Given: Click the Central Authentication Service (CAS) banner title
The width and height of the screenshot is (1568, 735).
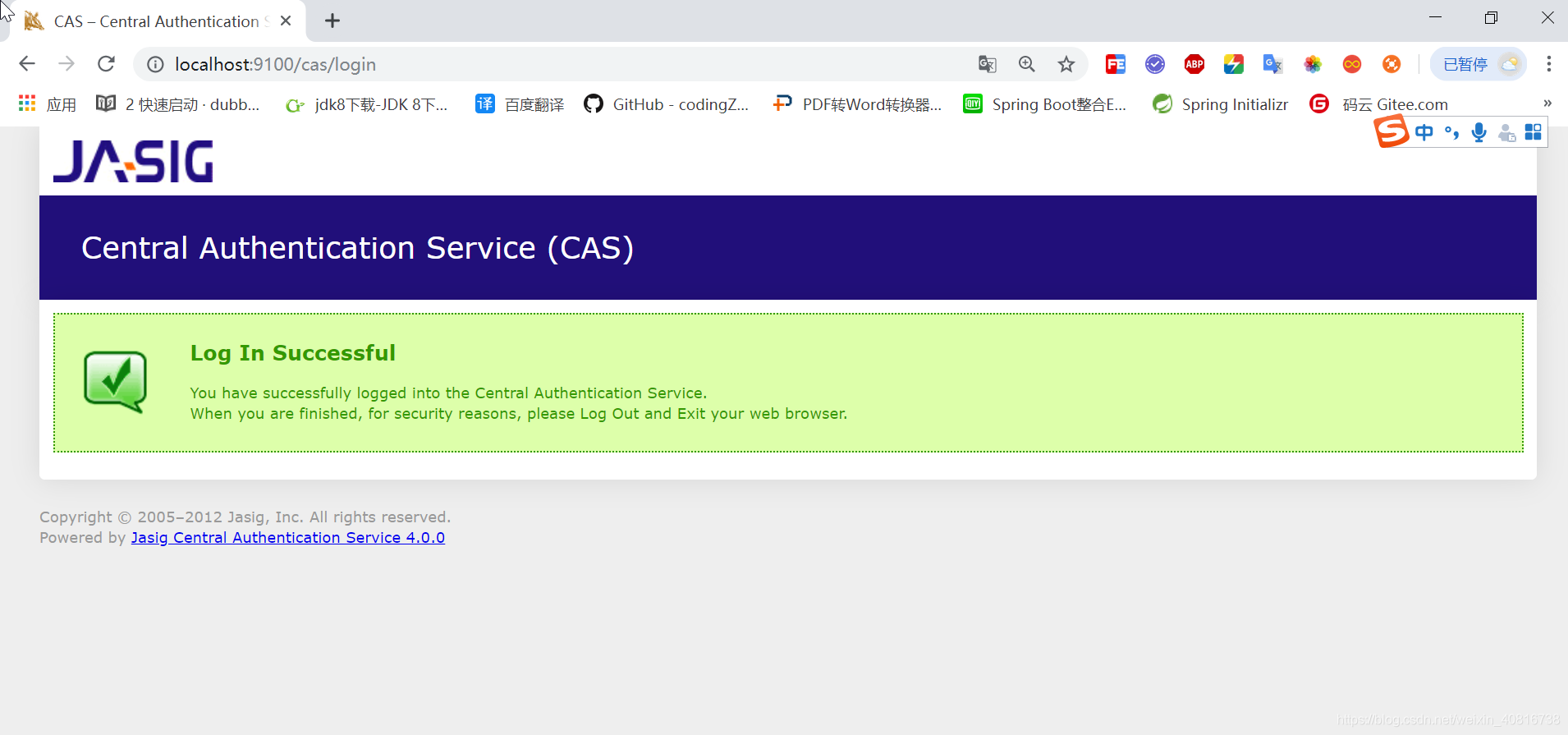Looking at the screenshot, I should coord(357,248).
